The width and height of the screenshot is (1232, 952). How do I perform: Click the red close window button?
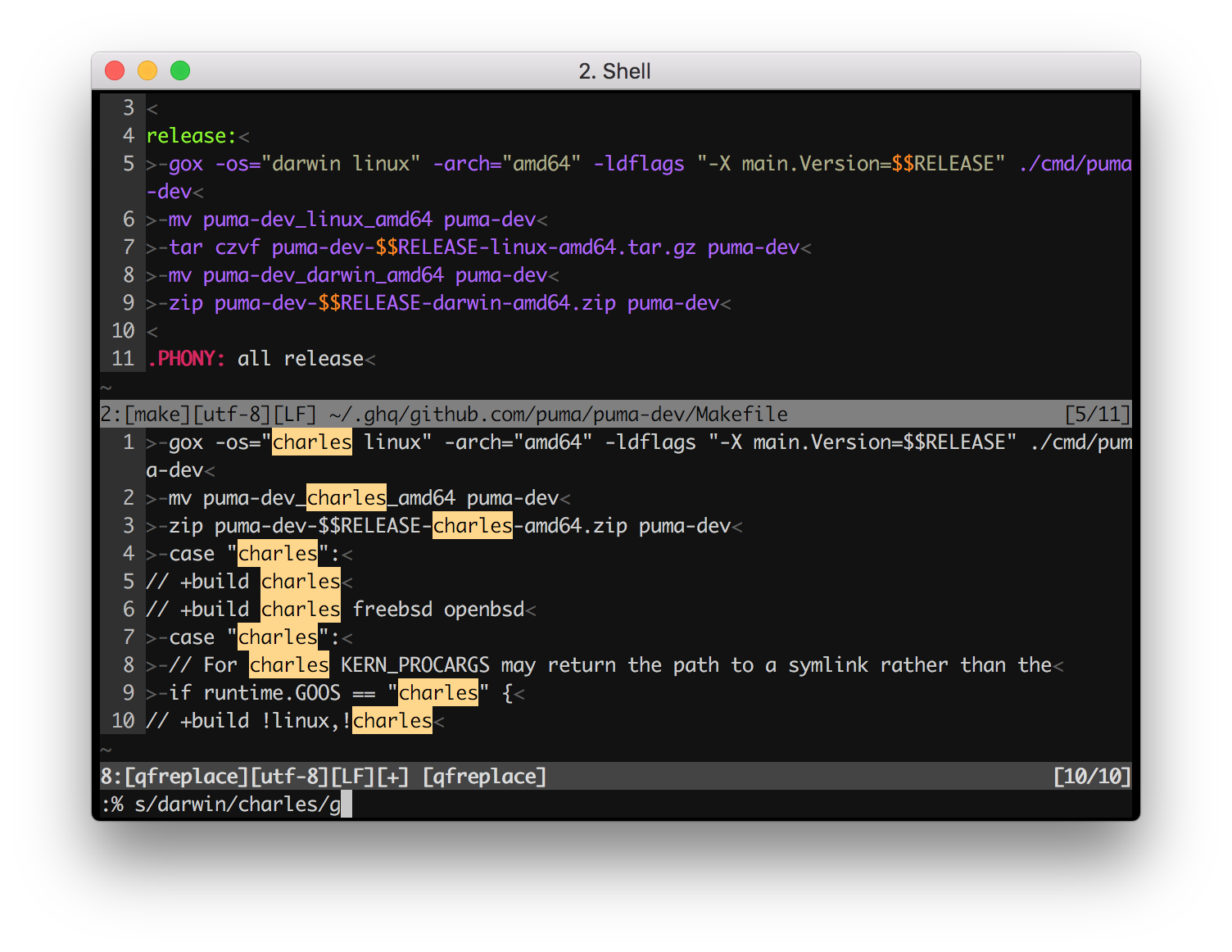(115, 70)
